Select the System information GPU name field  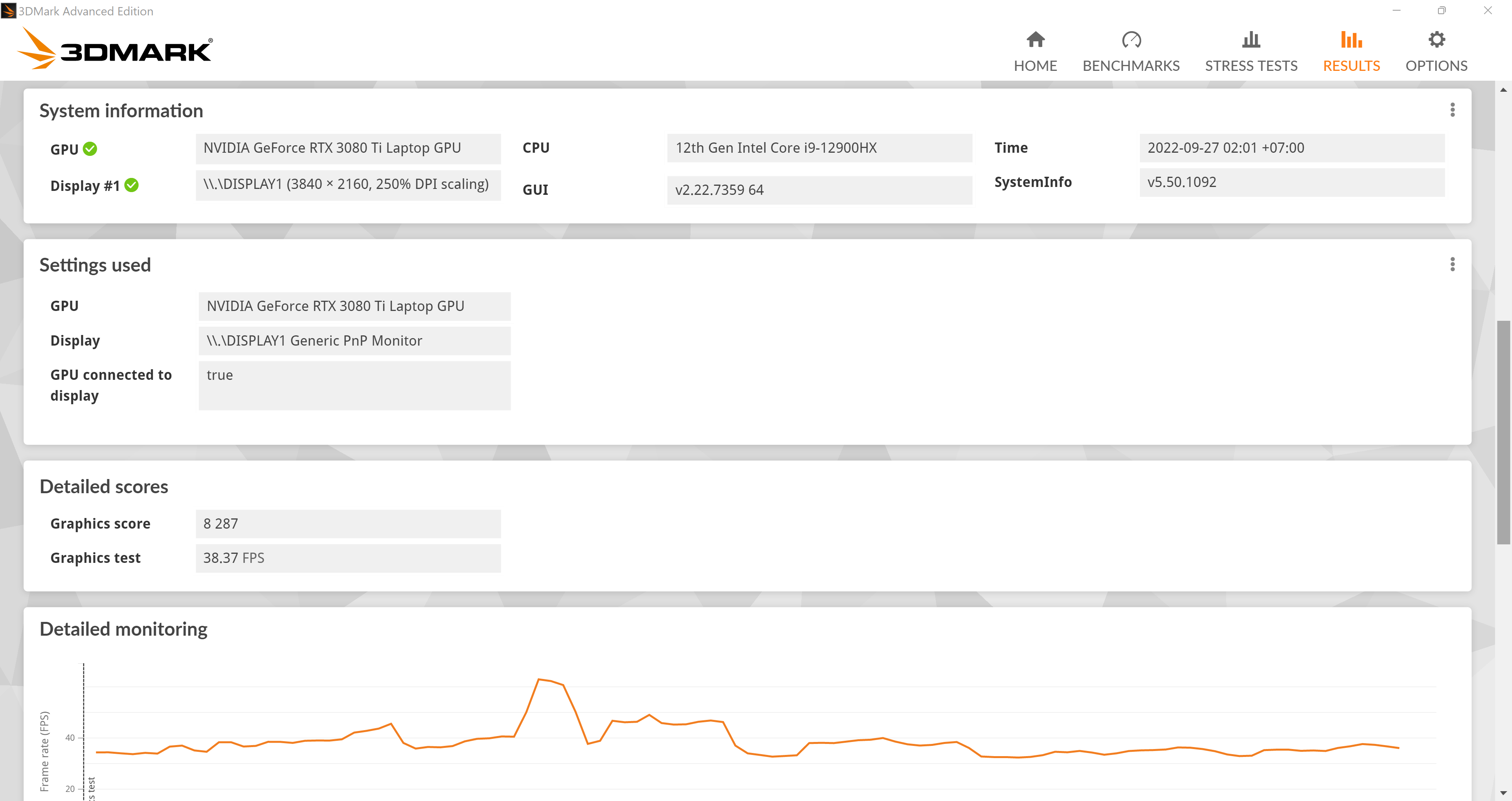pyautogui.click(x=348, y=148)
